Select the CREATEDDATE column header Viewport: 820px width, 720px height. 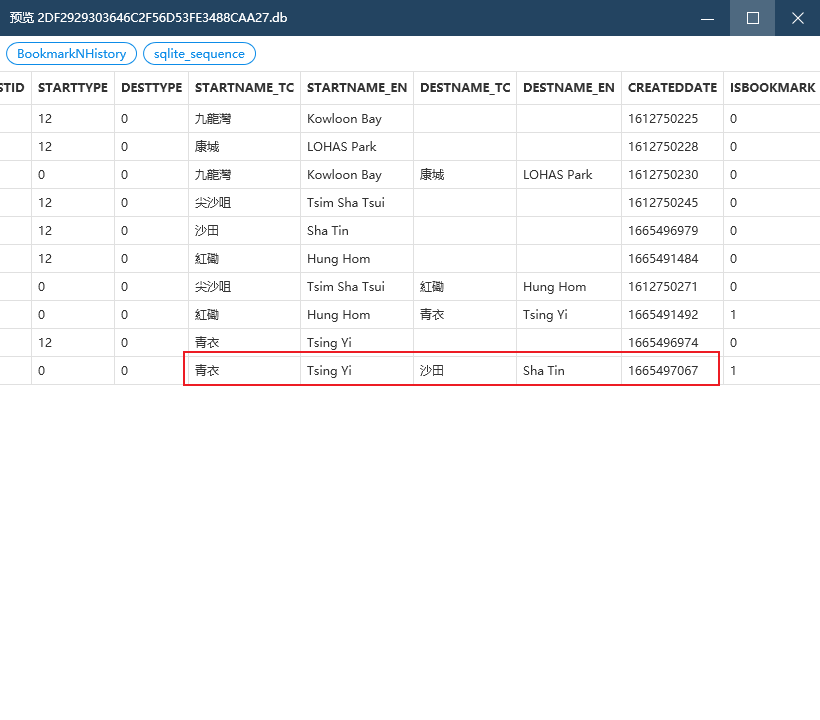[672, 88]
